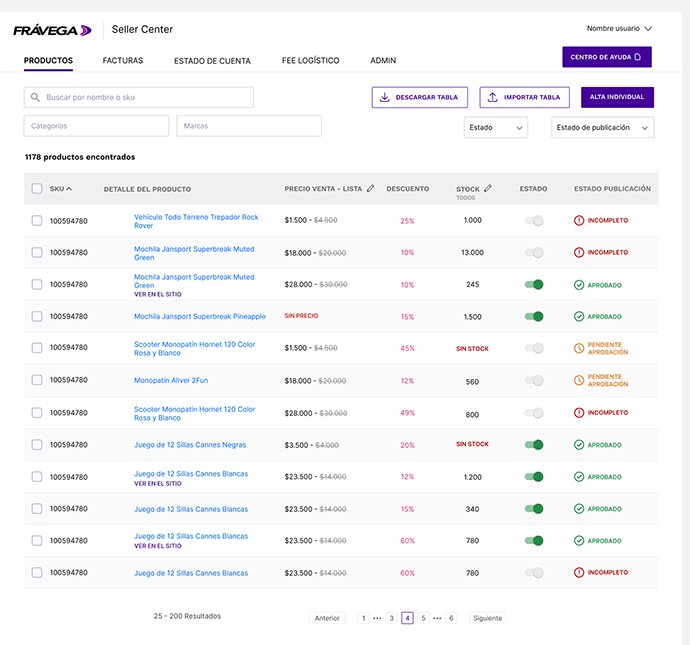690x645 pixels.
Task: Select checkbox for Vehiculo Todo Terreno Trepador row
Action: [x=37, y=220]
